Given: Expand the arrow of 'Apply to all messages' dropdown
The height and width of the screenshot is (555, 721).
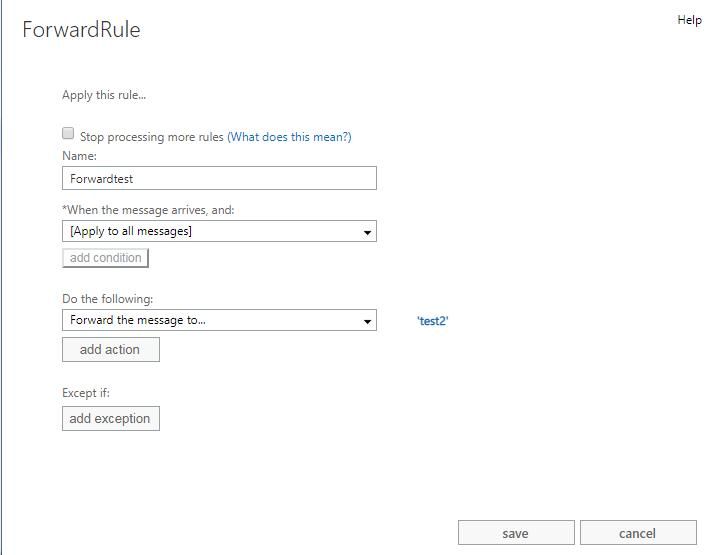Looking at the screenshot, I should click(367, 232).
